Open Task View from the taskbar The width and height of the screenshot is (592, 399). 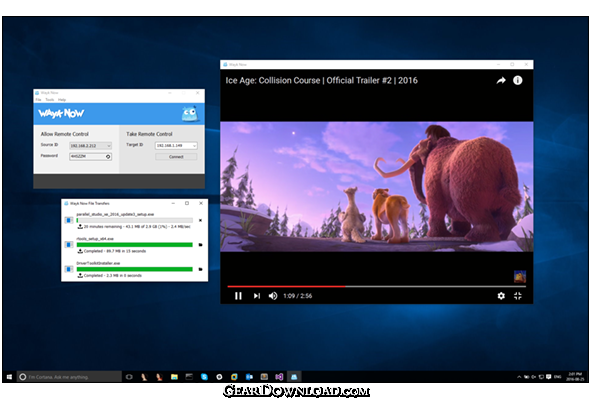pos(129,377)
